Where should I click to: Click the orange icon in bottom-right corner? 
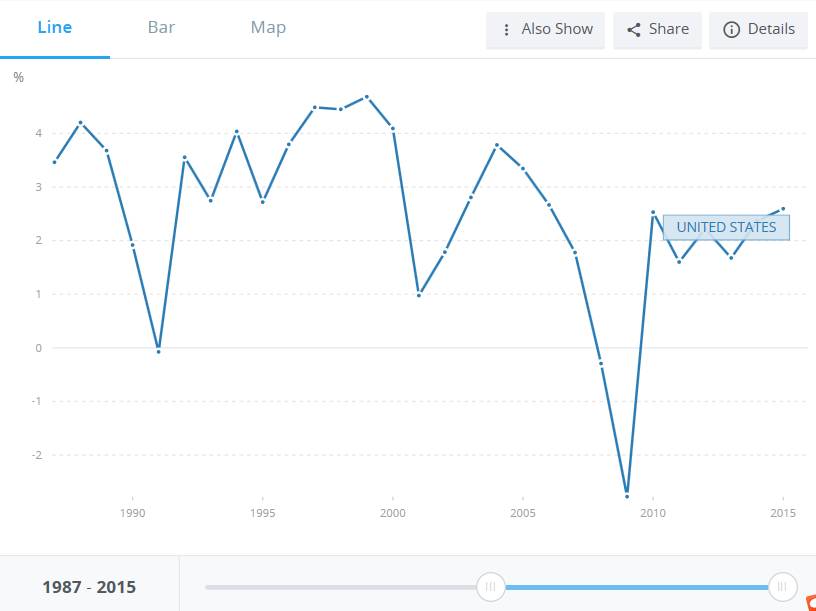click(810, 603)
